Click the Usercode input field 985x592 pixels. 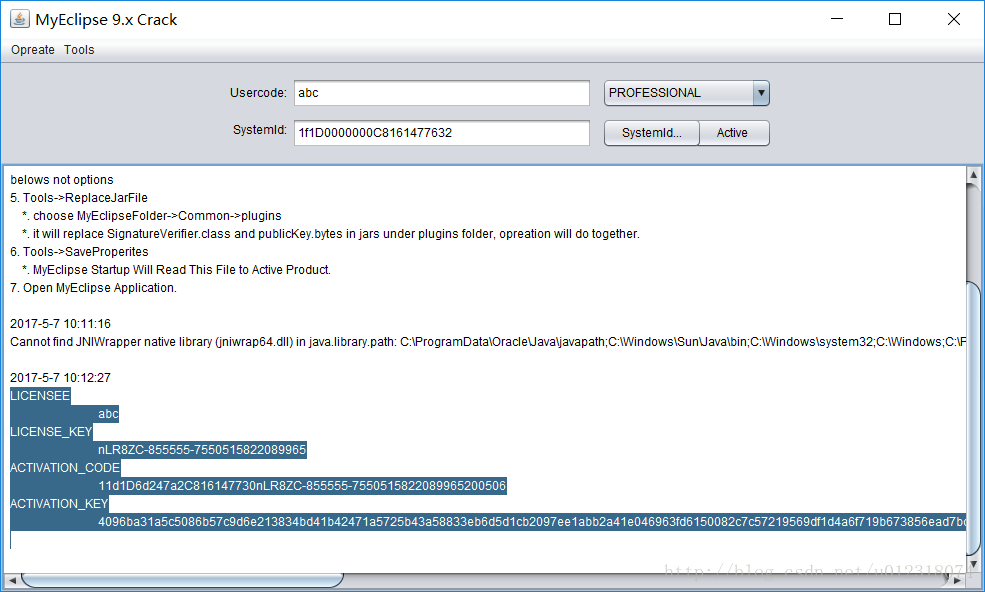coord(442,93)
